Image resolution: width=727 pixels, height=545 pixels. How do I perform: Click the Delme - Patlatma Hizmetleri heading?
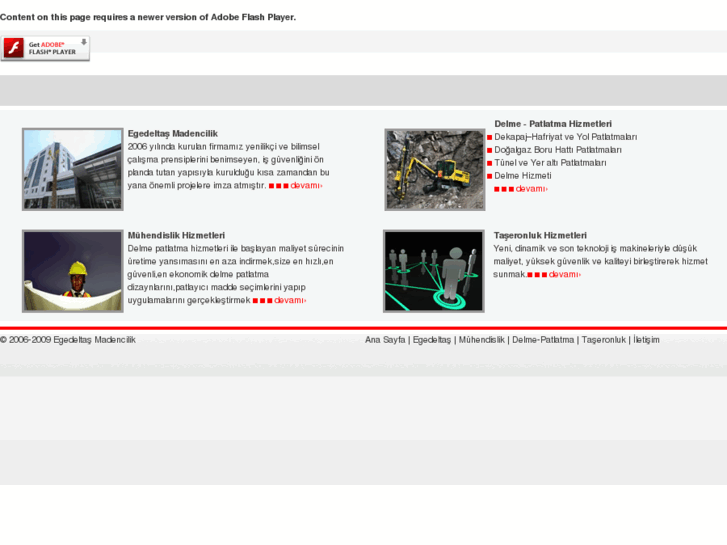point(553,124)
